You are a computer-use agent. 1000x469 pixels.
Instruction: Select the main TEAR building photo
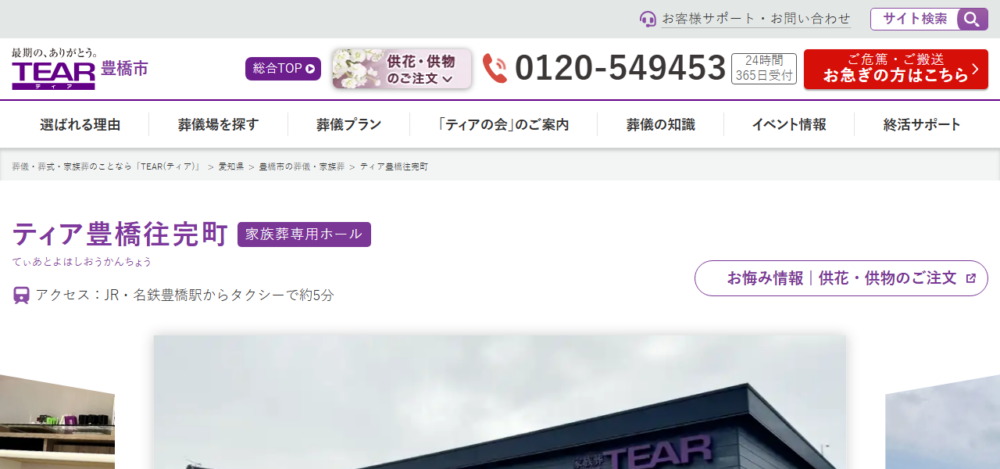500,402
